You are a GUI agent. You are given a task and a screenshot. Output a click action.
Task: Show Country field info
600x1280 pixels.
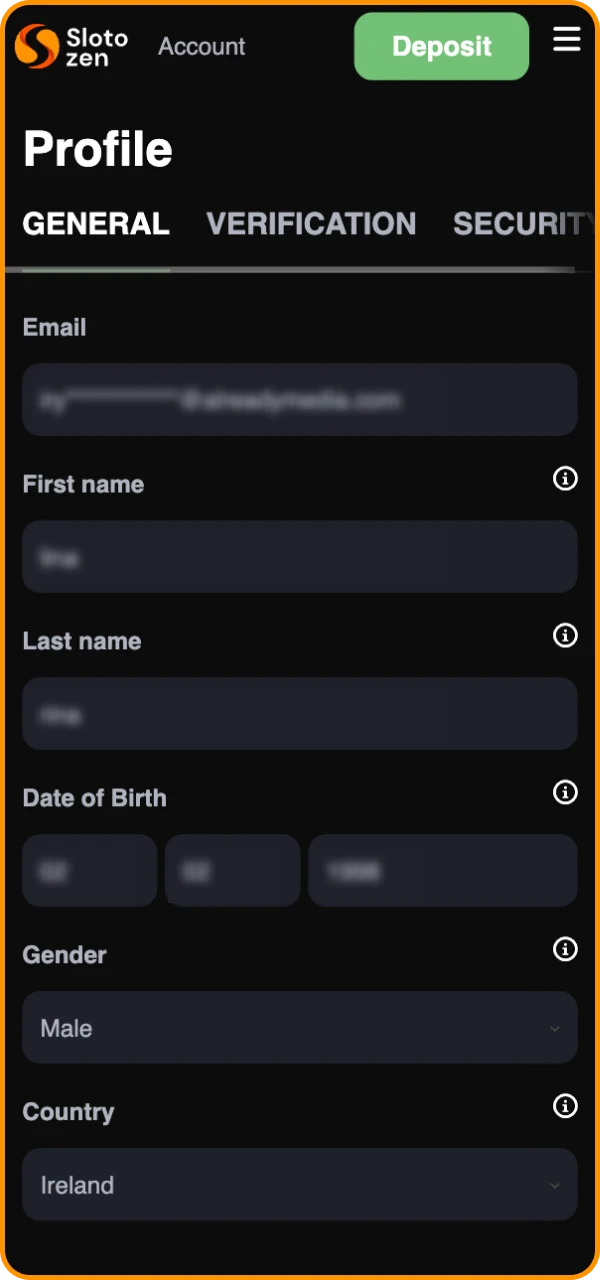coord(565,1107)
